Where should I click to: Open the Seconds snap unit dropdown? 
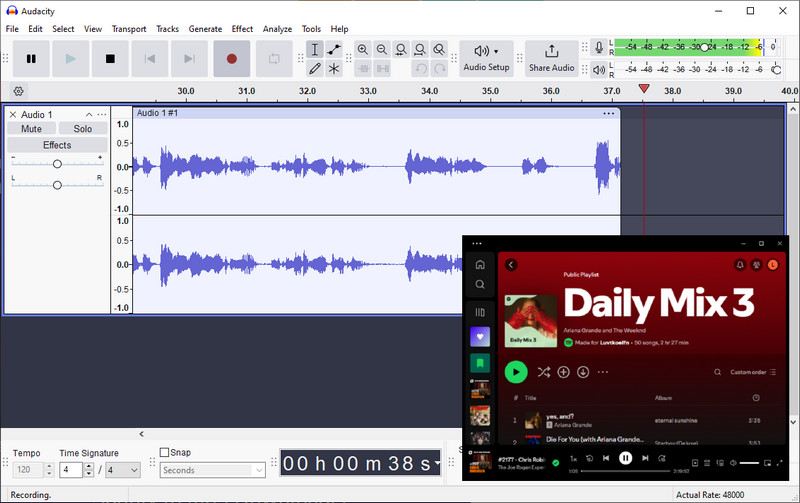coord(213,470)
